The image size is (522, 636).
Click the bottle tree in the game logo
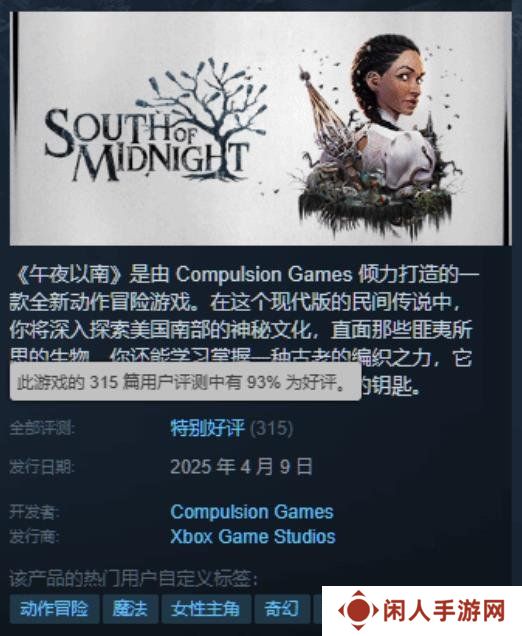pos(202,118)
